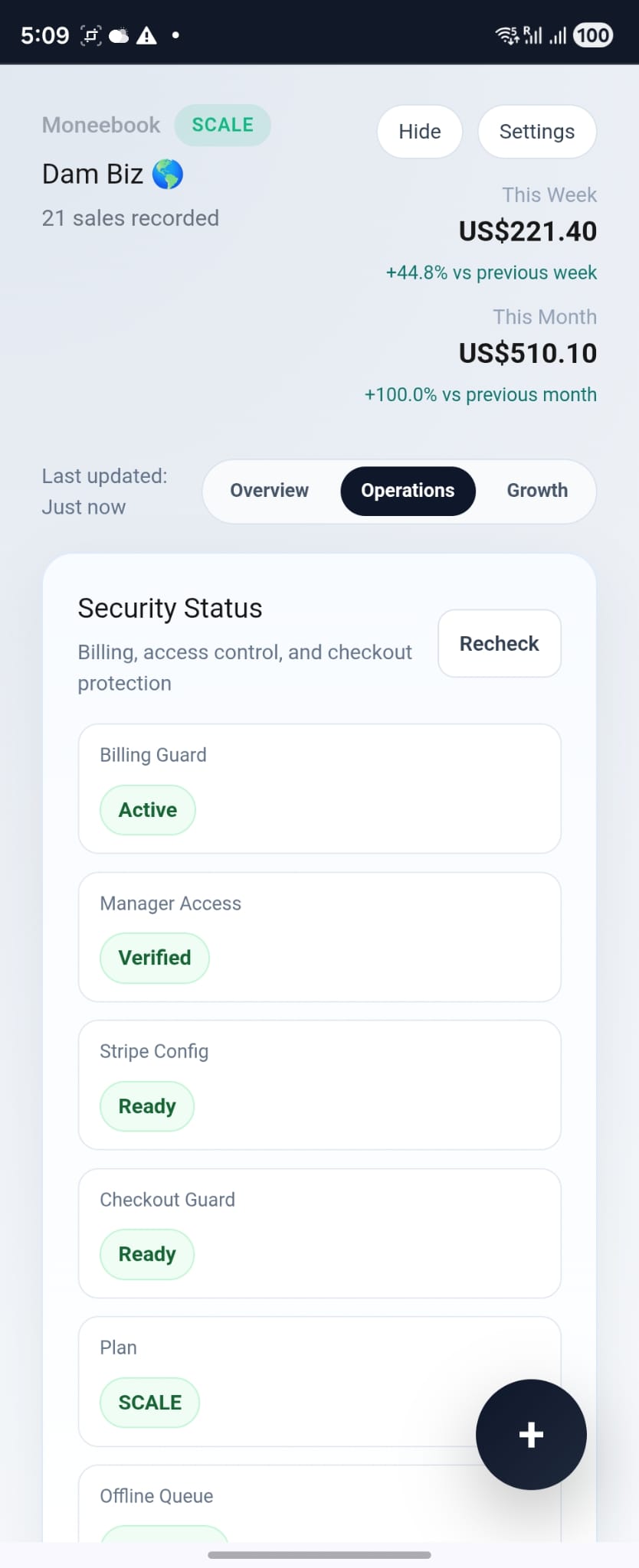Tap the plus floating action button
The image size is (639, 1568).
(x=531, y=1435)
